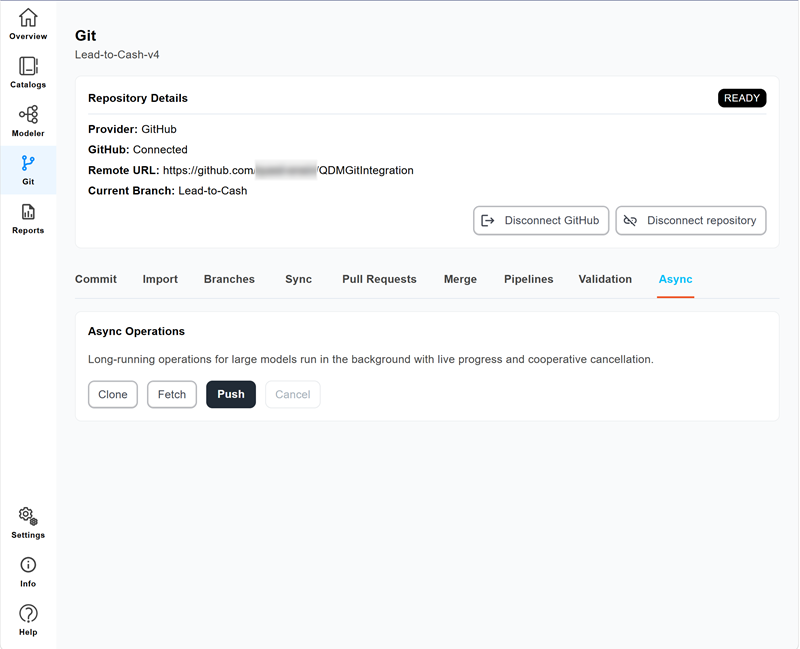The image size is (800, 649).
Task: Open the Info circle icon
Action: (x=28, y=565)
